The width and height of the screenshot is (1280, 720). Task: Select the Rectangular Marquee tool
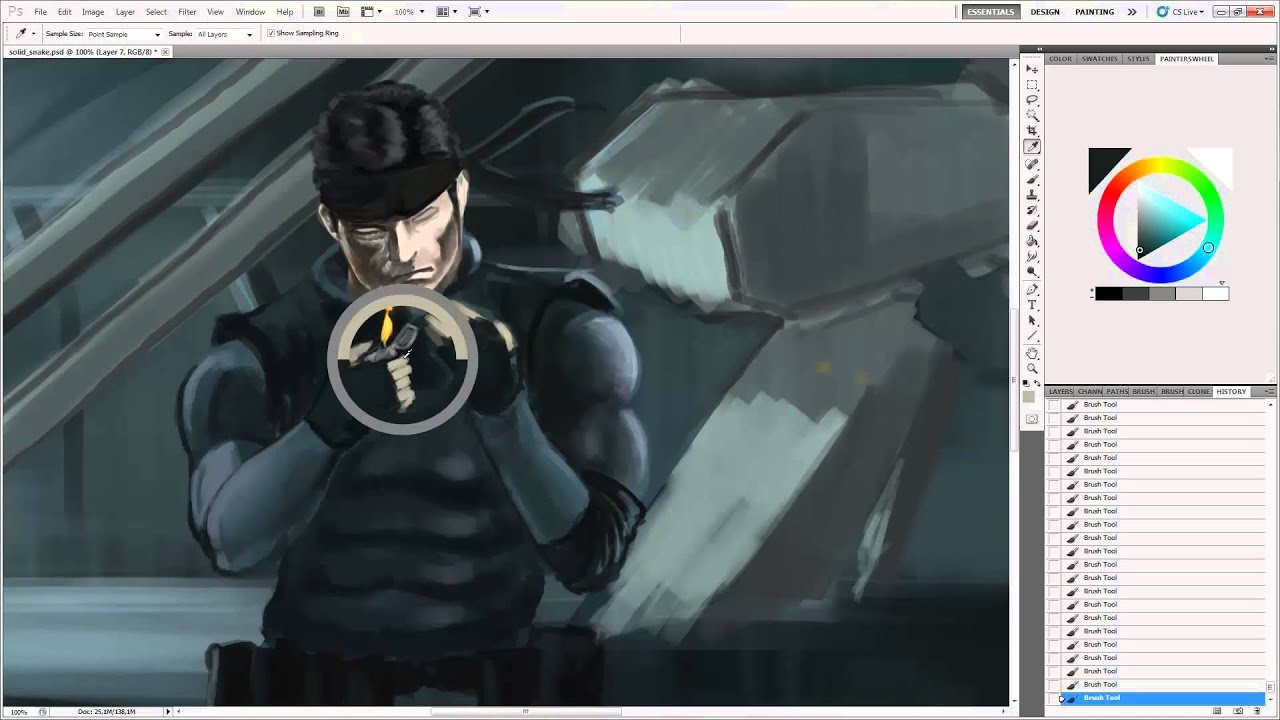1032,85
